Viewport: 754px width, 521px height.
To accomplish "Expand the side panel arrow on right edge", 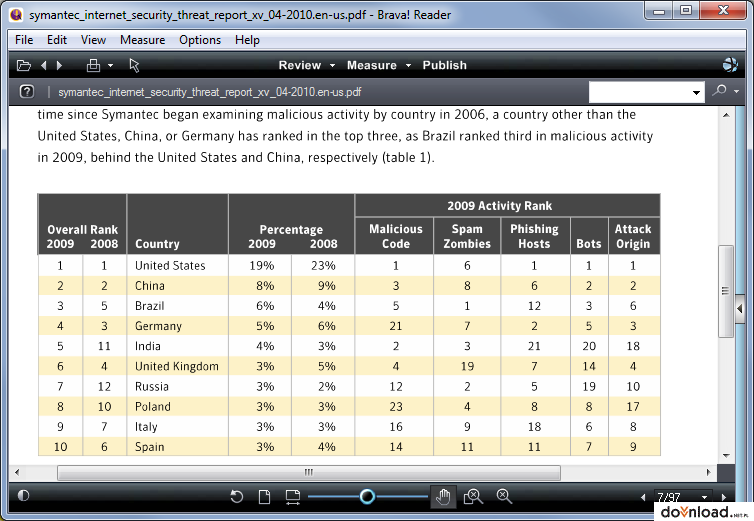I will pyautogui.click(x=740, y=308).
